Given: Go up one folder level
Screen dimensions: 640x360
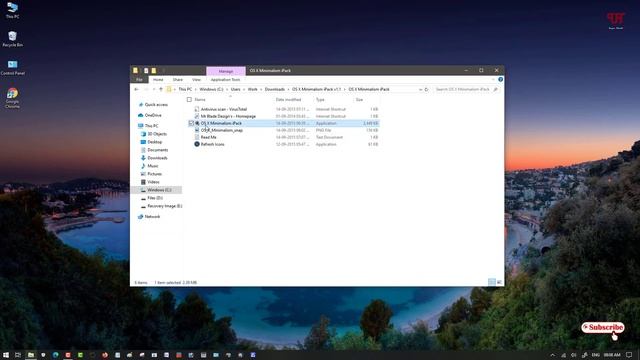Looking at the screenshot, I should 161,89.
